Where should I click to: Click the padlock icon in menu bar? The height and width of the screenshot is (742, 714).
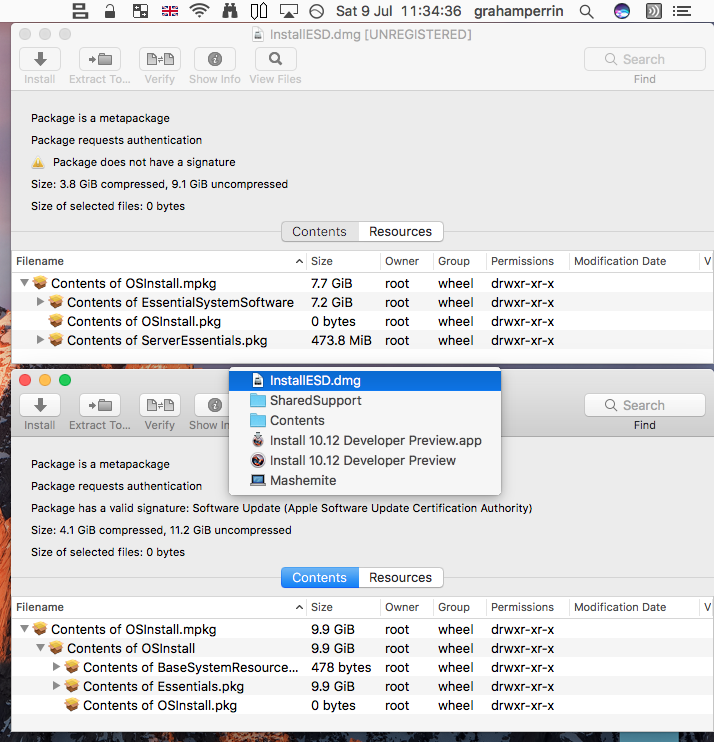(x=110, y=11)
